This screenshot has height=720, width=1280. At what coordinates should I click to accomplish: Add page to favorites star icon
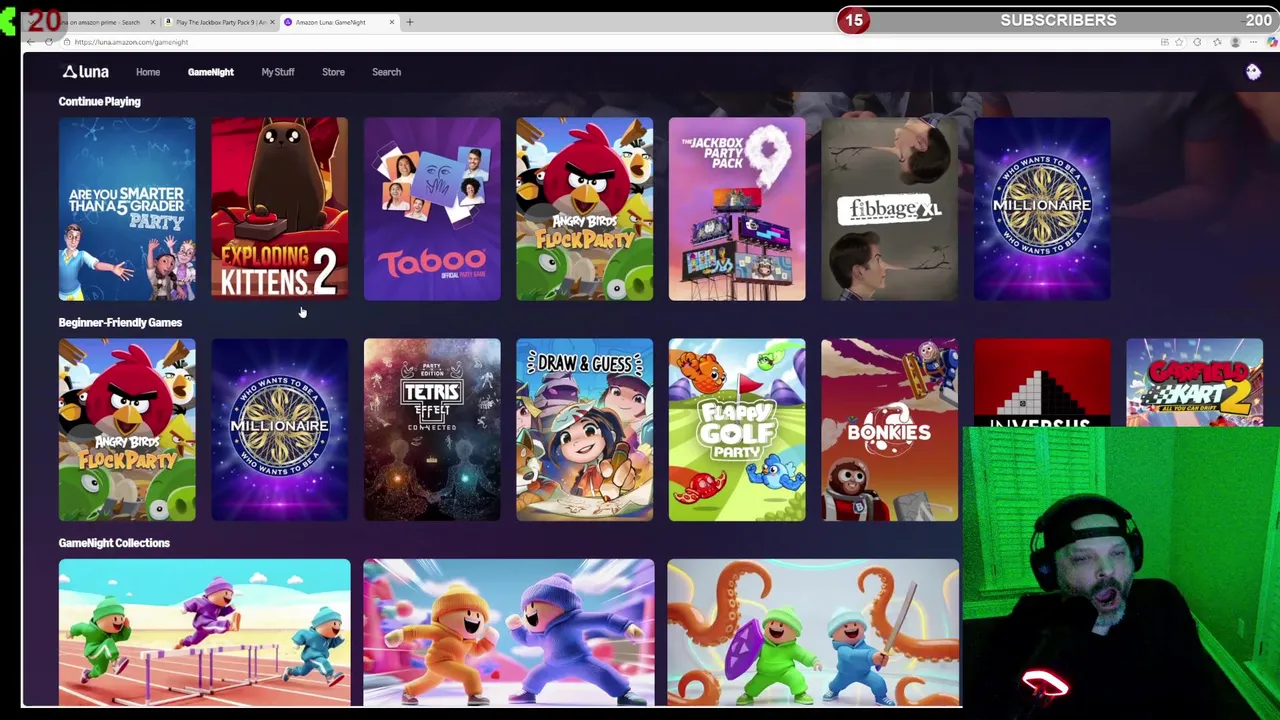click(x=1180, y=42)
